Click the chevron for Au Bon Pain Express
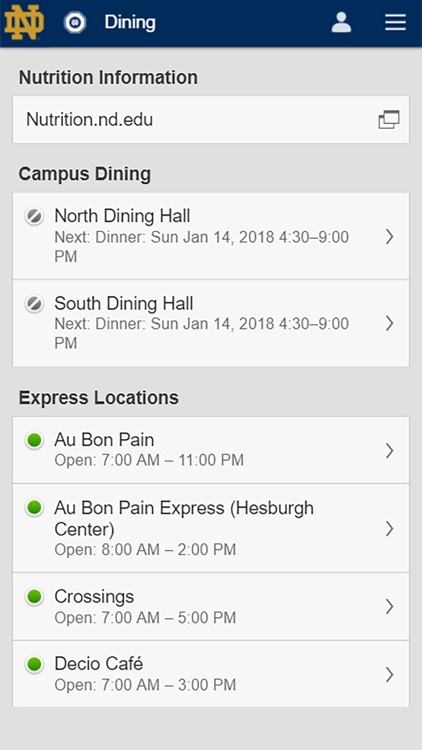Image resolution: width=422 pixels, height=750 pixels. (389, 529)
